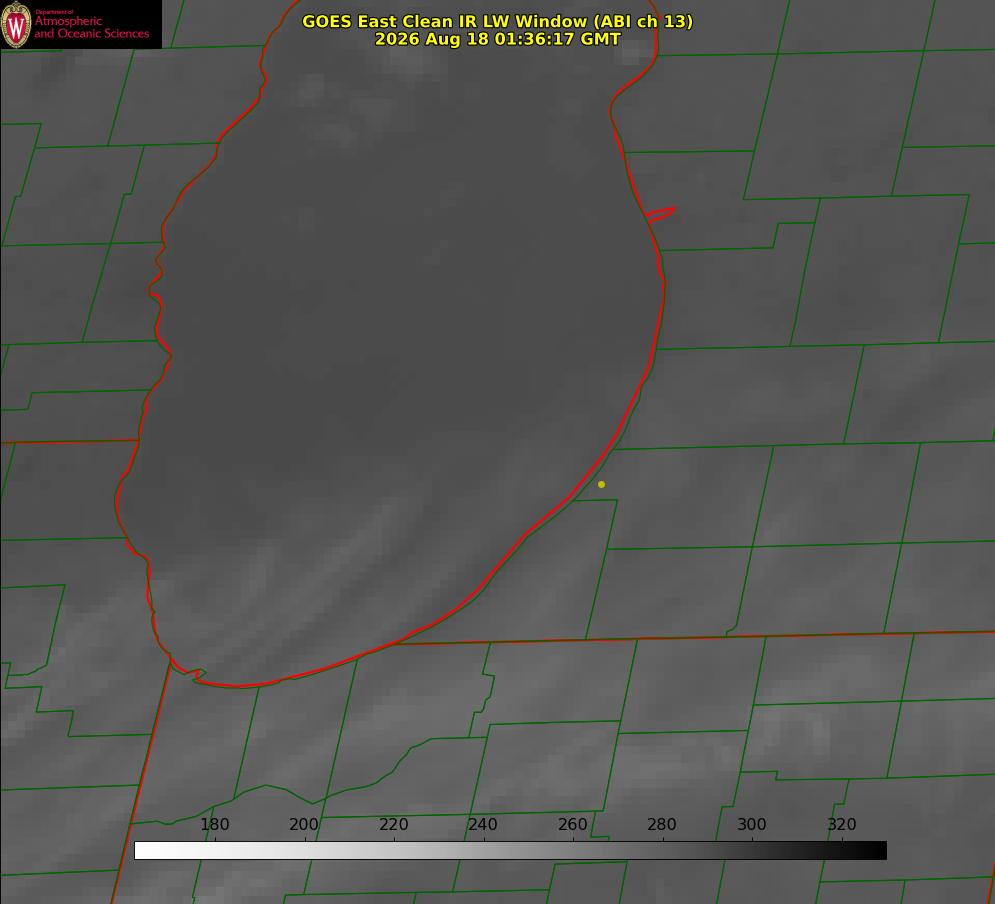Click the white end of the colorbar

click(x=141, y=851)
